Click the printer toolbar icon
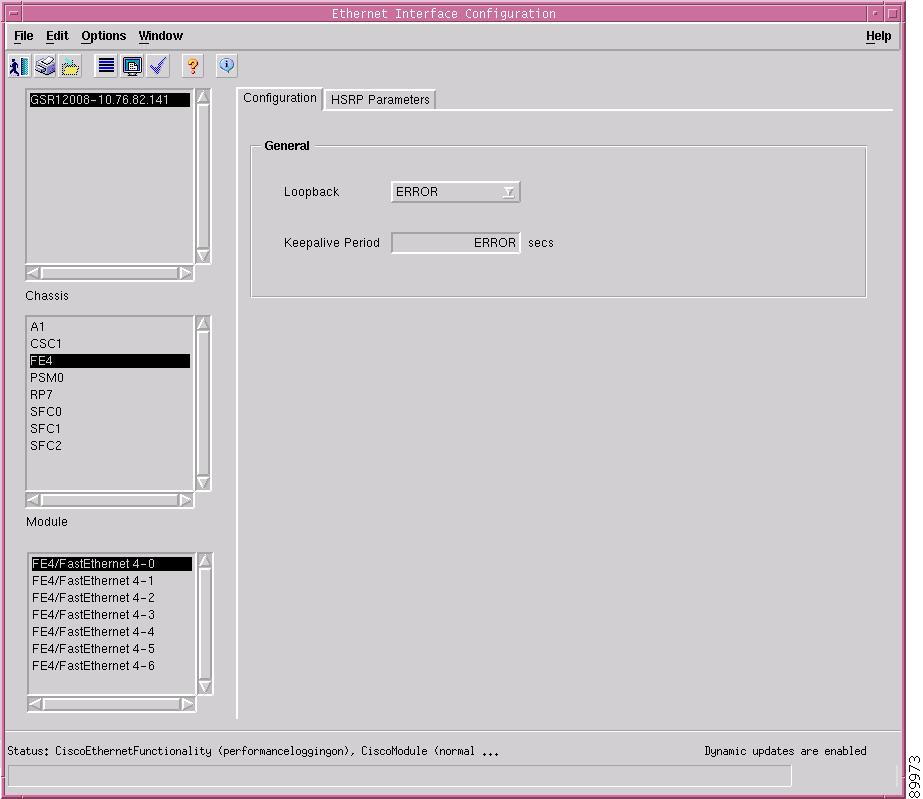 point(45,66)
